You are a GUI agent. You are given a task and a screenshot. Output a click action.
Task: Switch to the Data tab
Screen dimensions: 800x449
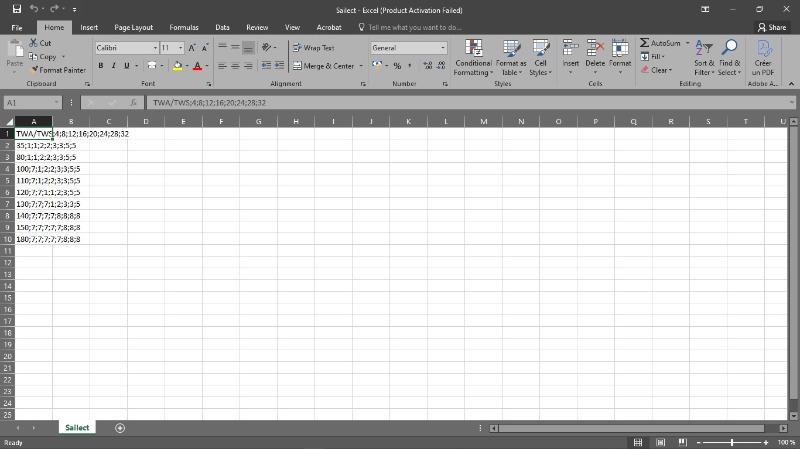coord(222,28)
